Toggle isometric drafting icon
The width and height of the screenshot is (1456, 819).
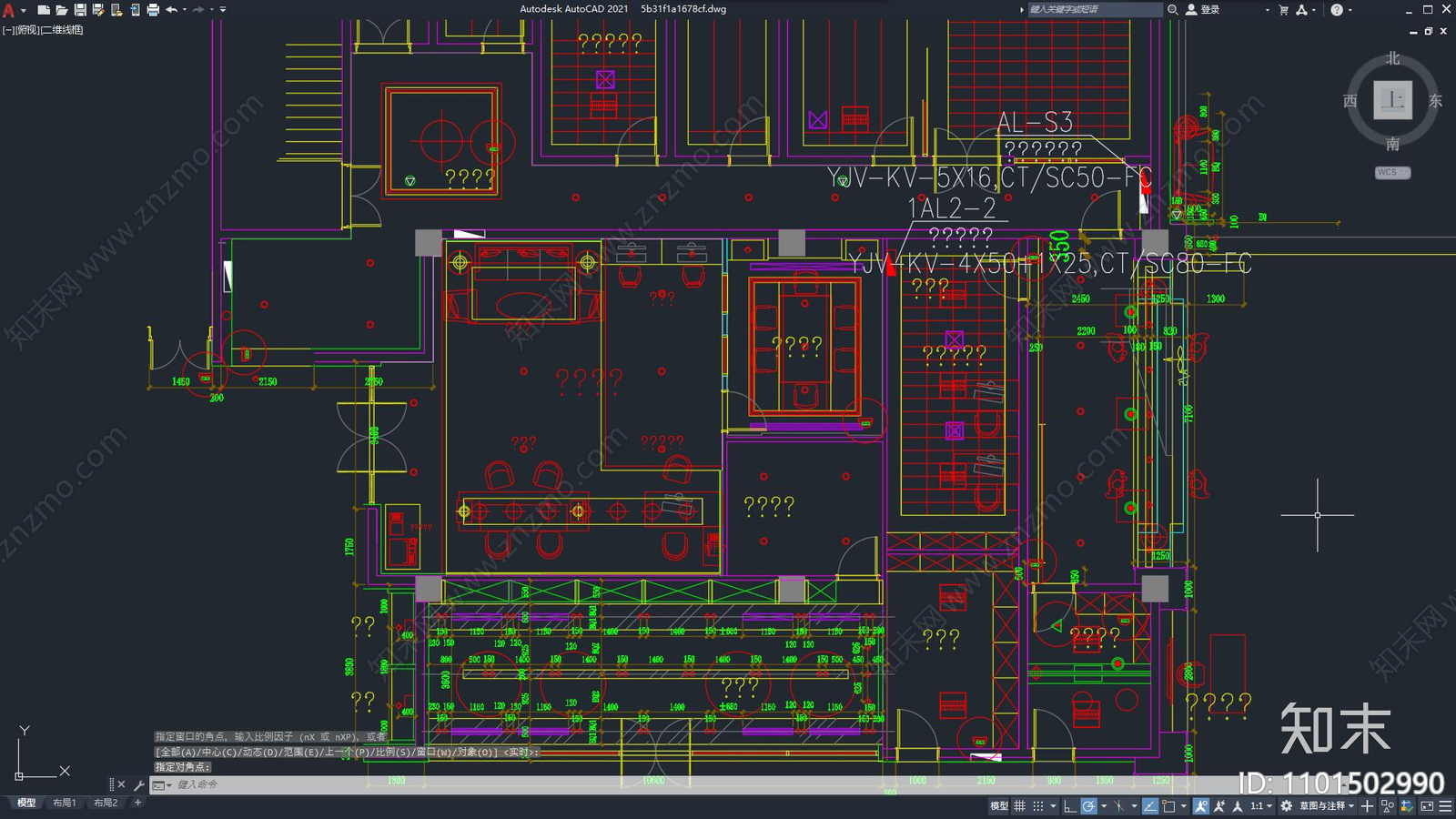click(x=1118, y=806)
